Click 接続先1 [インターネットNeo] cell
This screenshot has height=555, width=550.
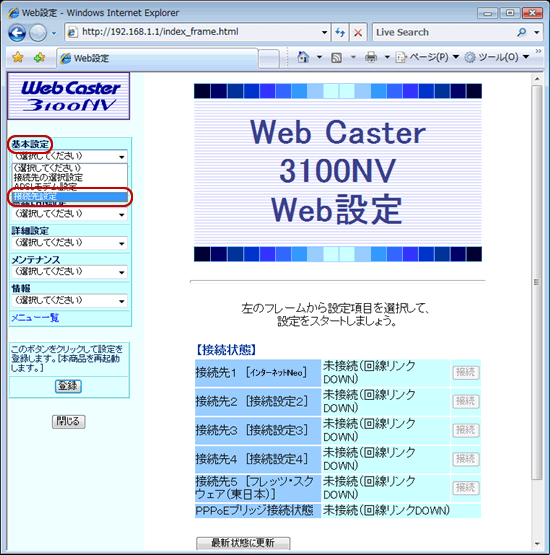coord(258,373)
